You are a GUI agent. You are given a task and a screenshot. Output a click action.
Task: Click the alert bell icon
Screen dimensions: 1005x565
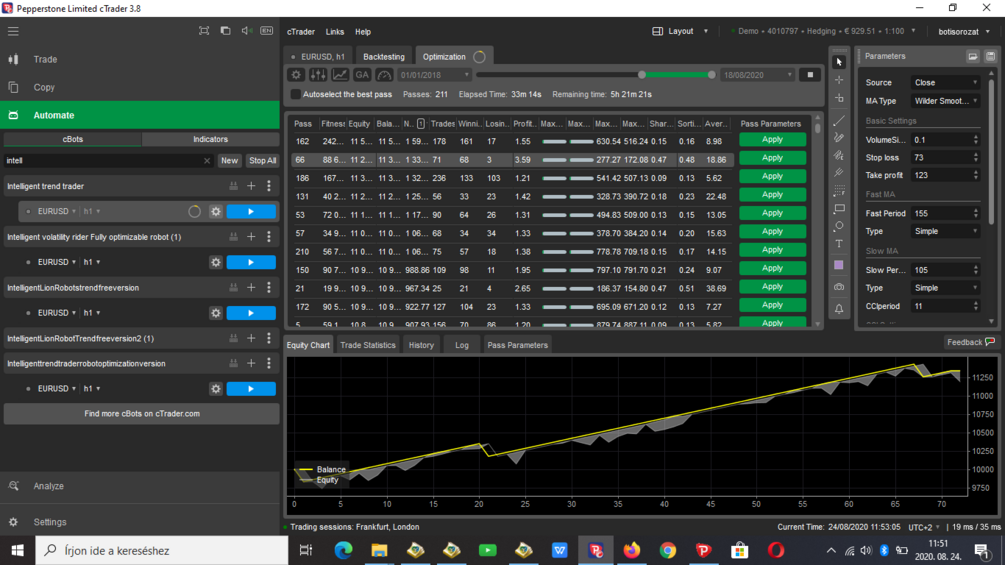point(839,309)
